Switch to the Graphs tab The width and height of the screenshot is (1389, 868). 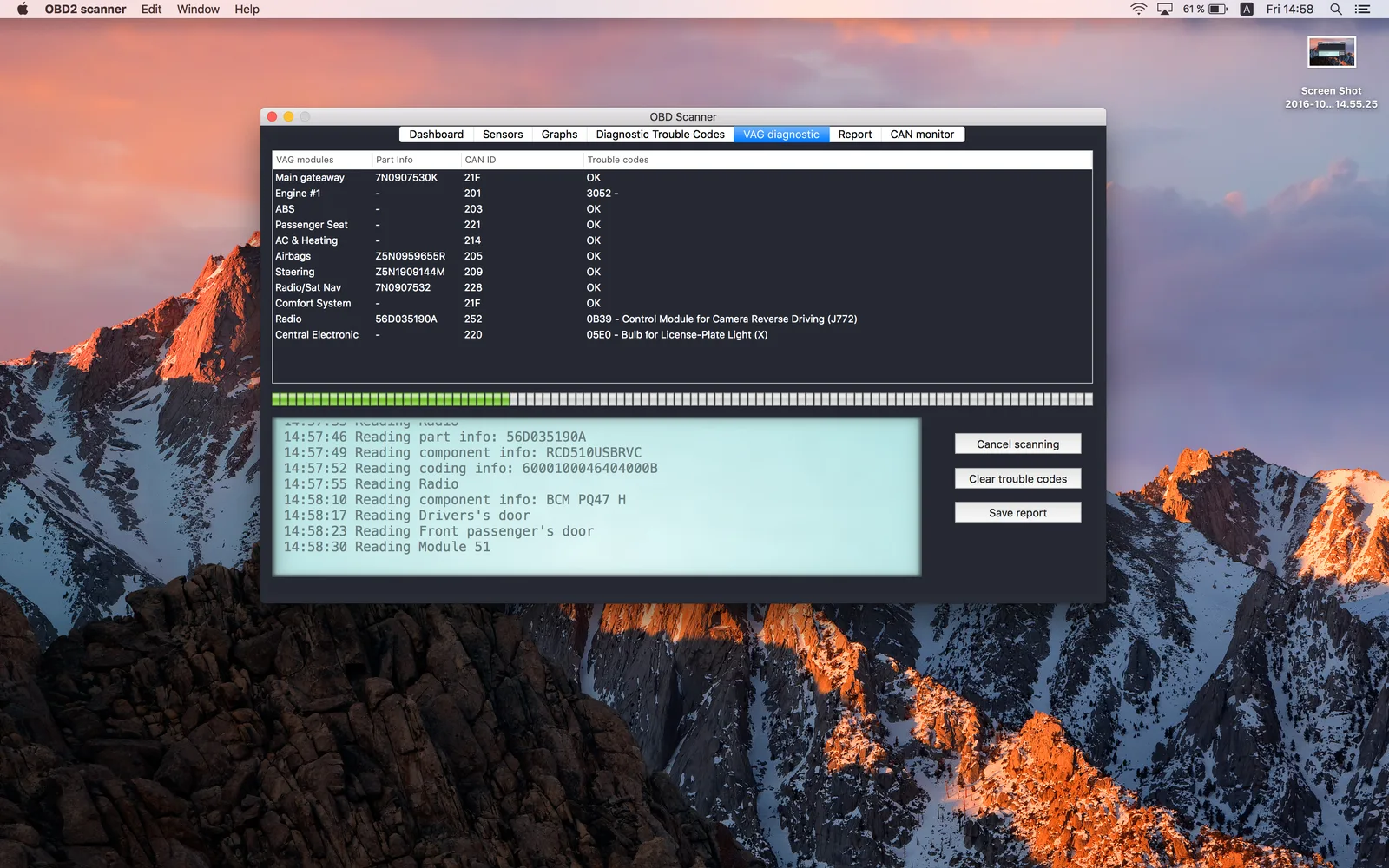(559, 135)
